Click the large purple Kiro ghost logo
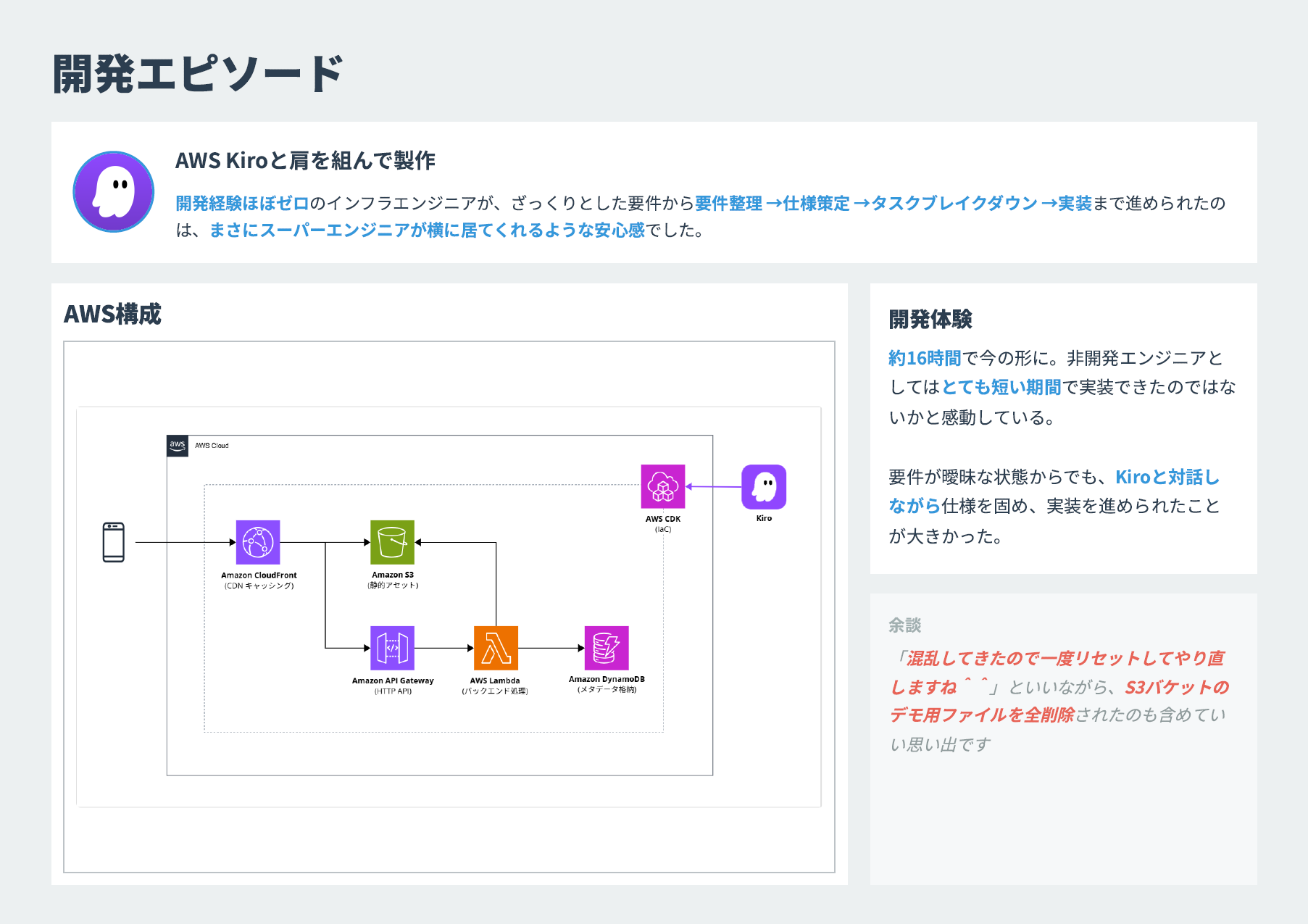 114,192
